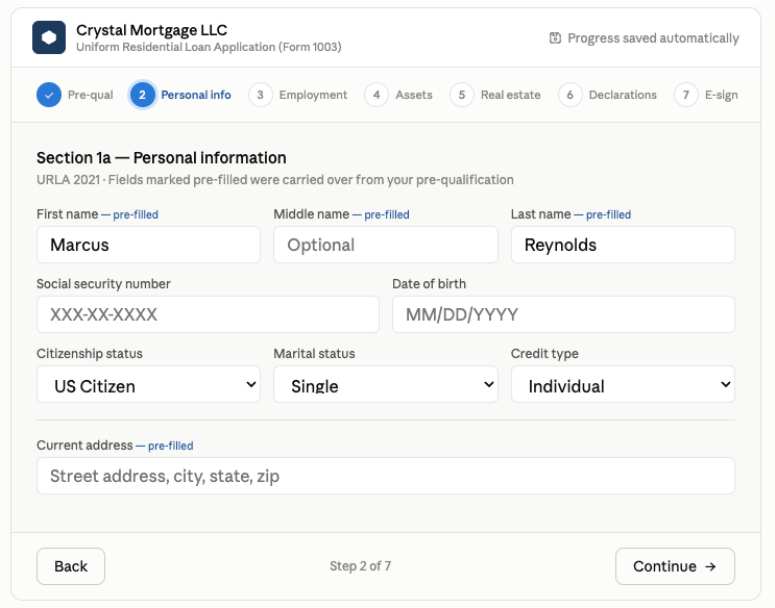Viewport: 775px width, 608px height.
Task: Open the Employment step label
Action: tap(313, 95)
